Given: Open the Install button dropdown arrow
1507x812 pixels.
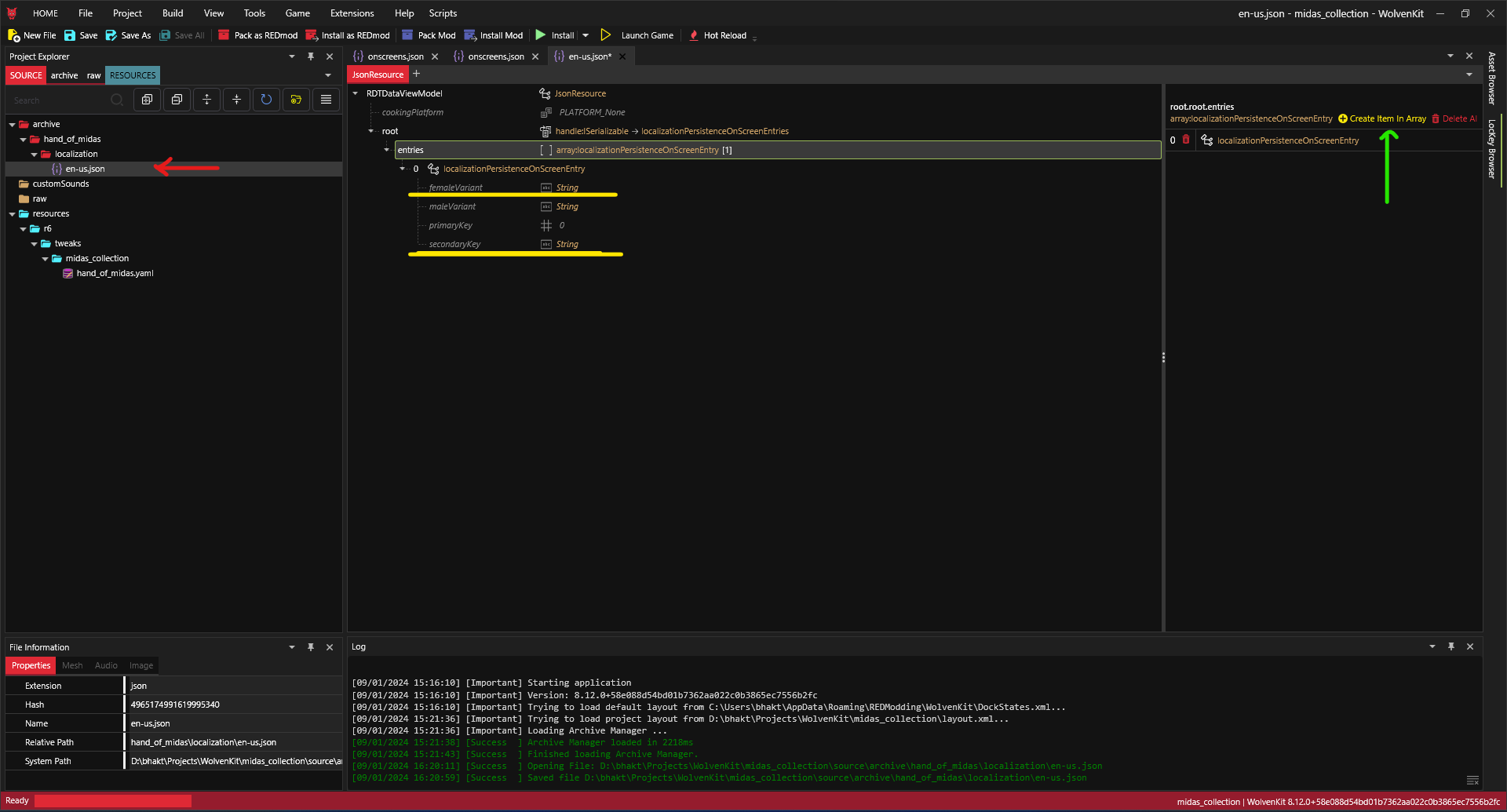Looking at the screenshot, I should (586, 35).
